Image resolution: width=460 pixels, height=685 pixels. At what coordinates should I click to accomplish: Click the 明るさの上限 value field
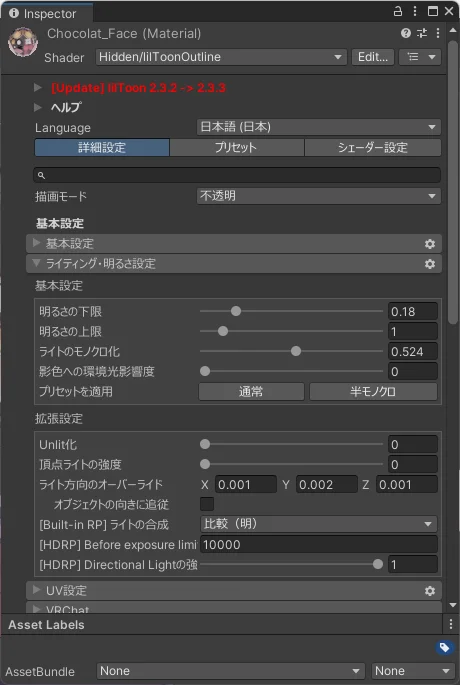tap(413, 332)
